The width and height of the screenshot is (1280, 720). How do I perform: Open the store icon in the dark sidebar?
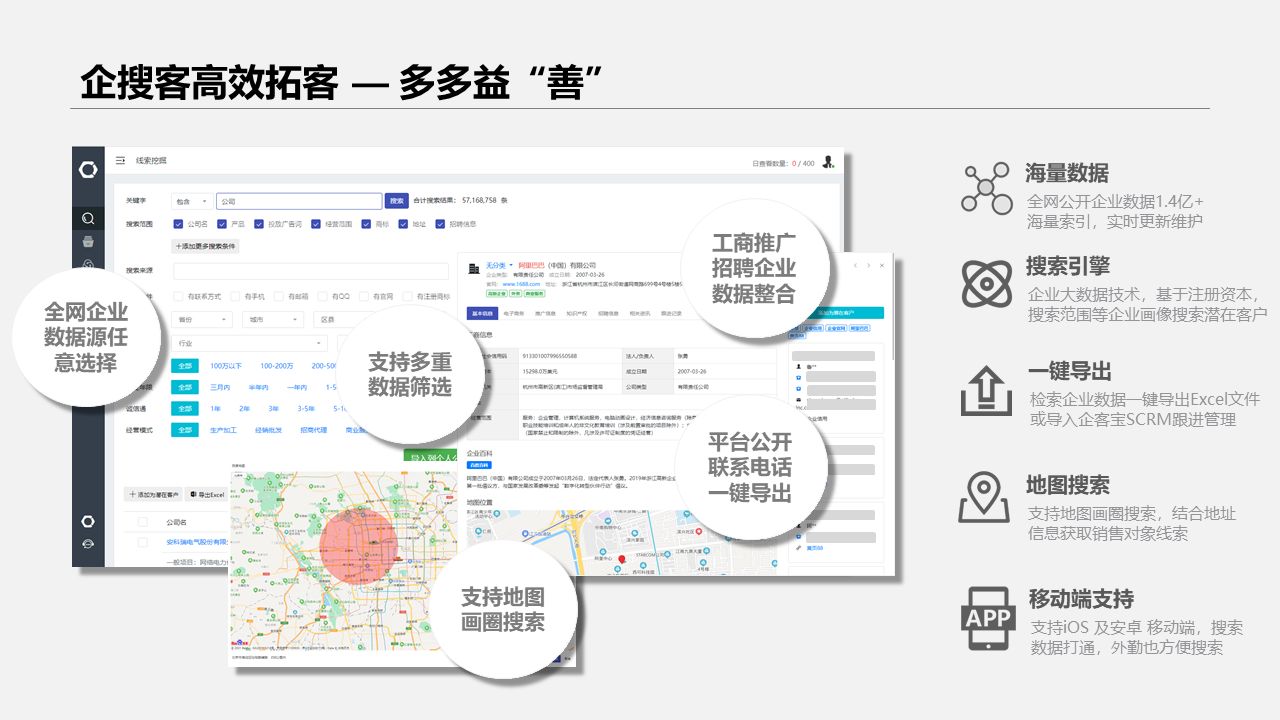click(x=88, y=241)
